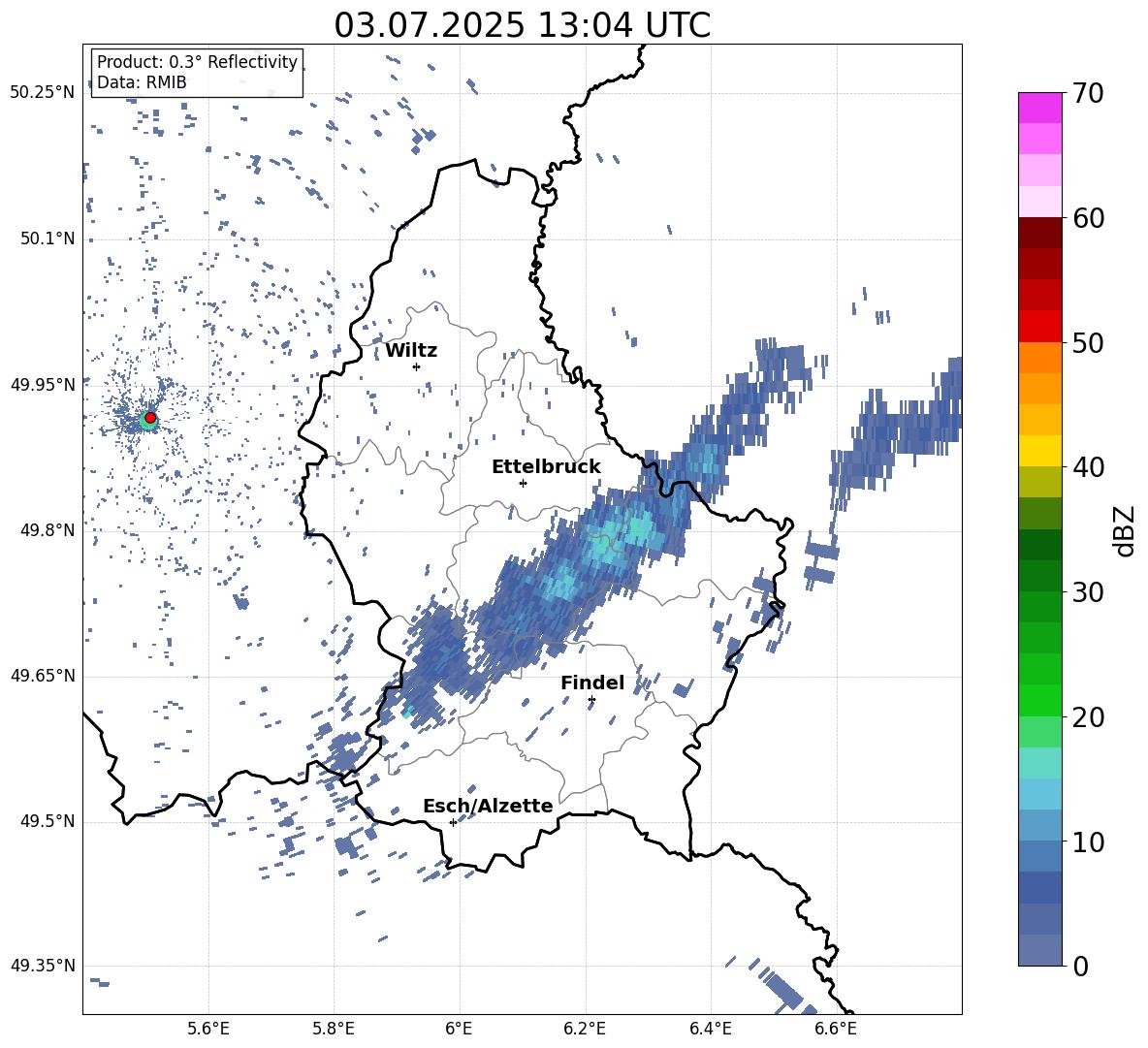Click the Product: 0.3° Reflectivity text
Screen dimensions: 1148x1048
coord(197,62)
